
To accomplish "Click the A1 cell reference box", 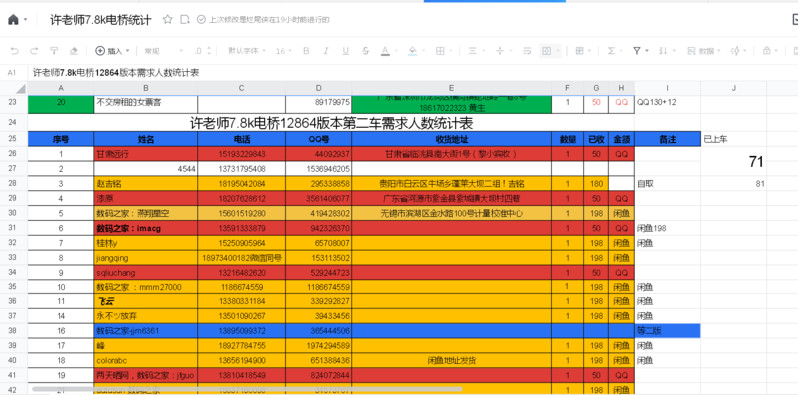I will pos(12,73).
